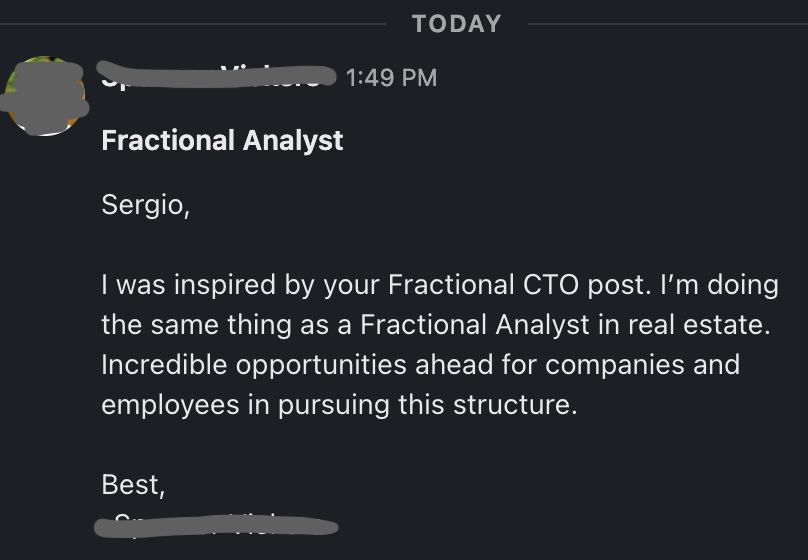Image resolution: width=808 pixels, height=560 pixels.
Task: Click the line starting with Incredible opportunities
Action: (420, 365)
